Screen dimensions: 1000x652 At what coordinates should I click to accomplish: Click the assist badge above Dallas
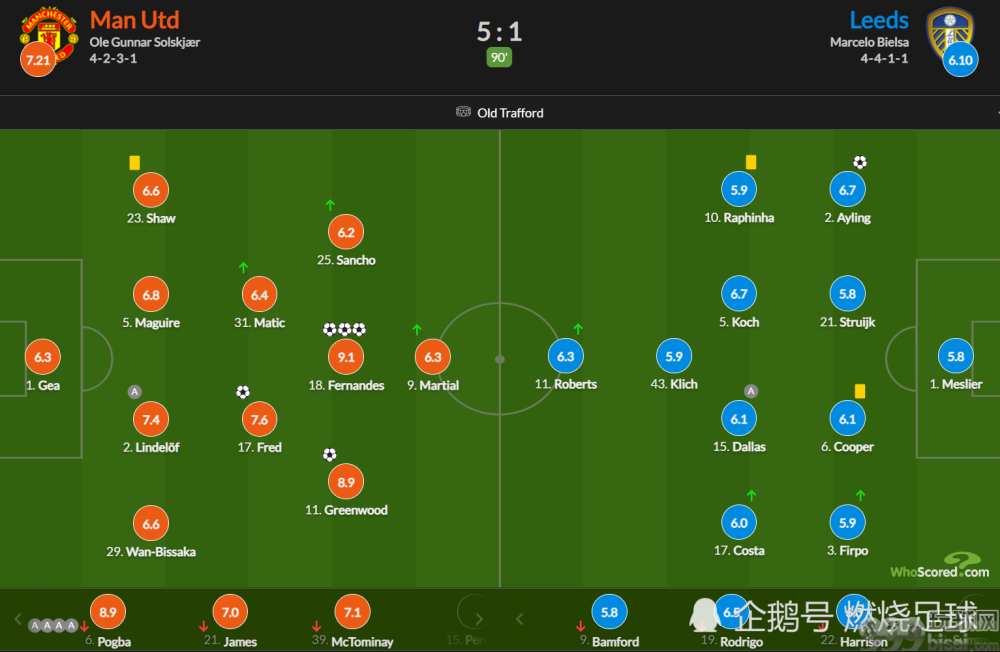(751, 391)
